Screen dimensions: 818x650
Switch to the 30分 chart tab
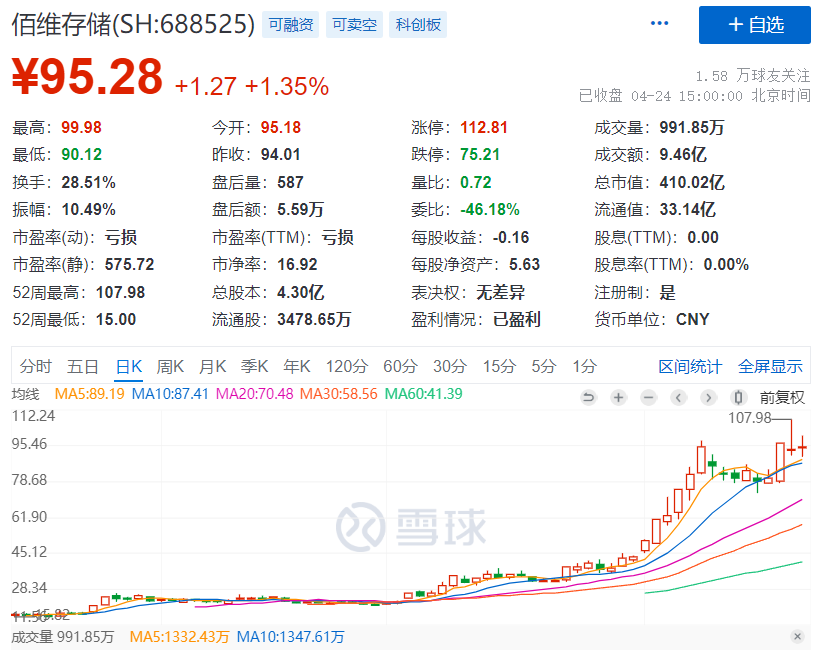point(450,367)
